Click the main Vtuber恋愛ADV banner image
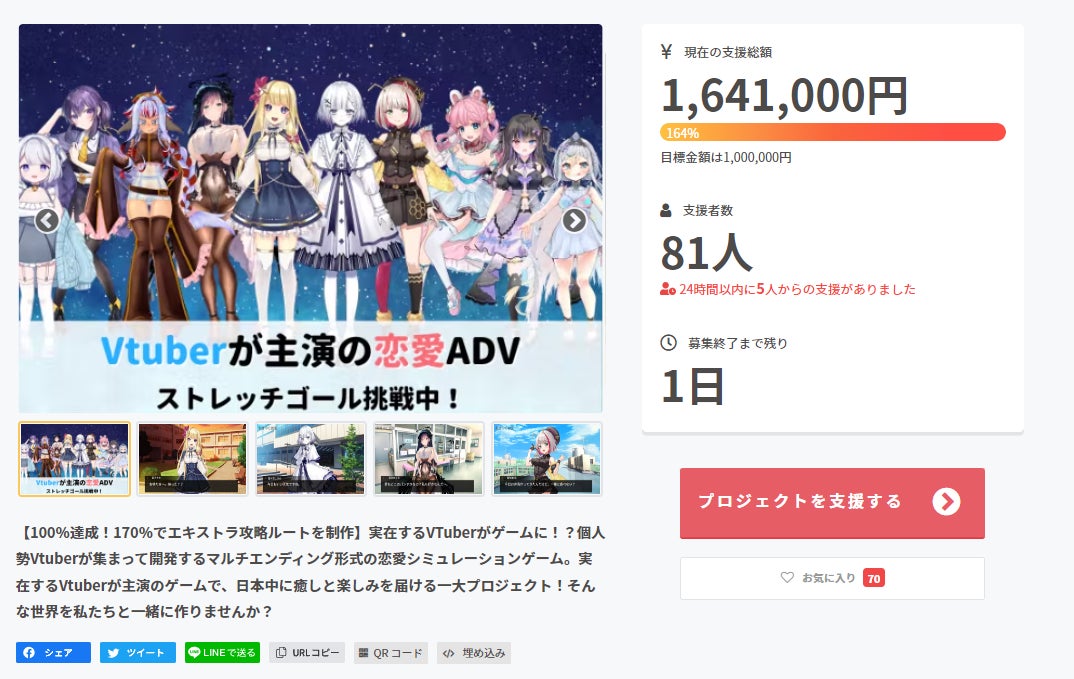 click(x=310, y=219)
